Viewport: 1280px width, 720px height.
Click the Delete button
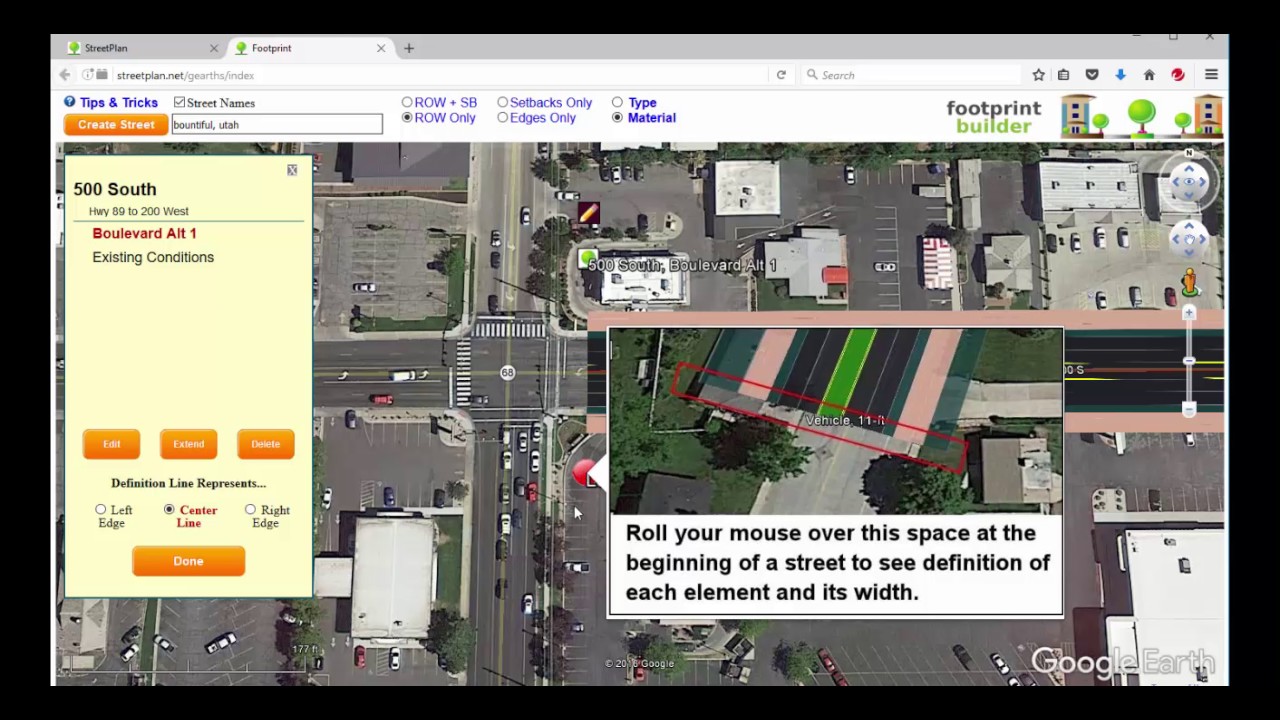click(265, 444)
